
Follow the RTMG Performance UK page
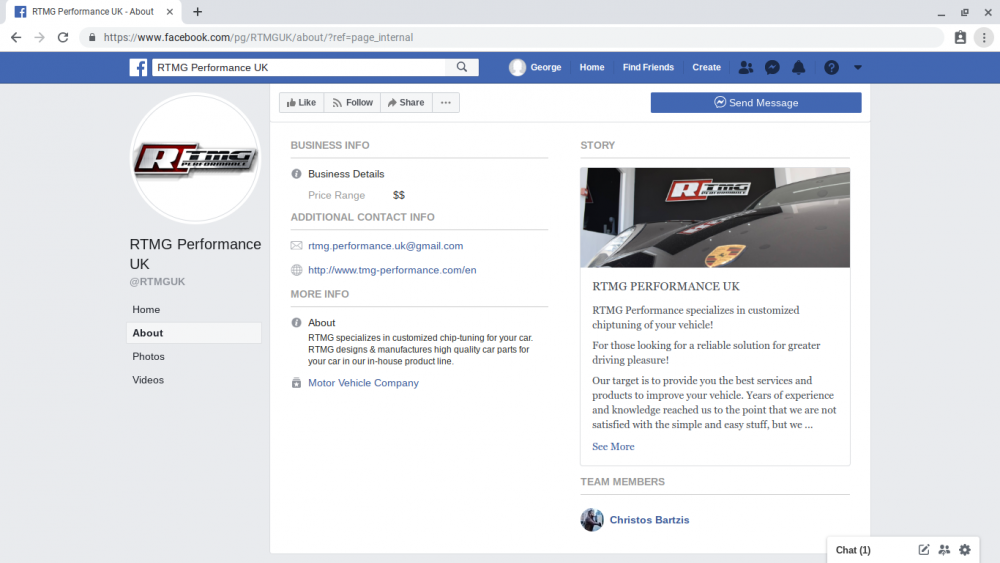(352, 102)
